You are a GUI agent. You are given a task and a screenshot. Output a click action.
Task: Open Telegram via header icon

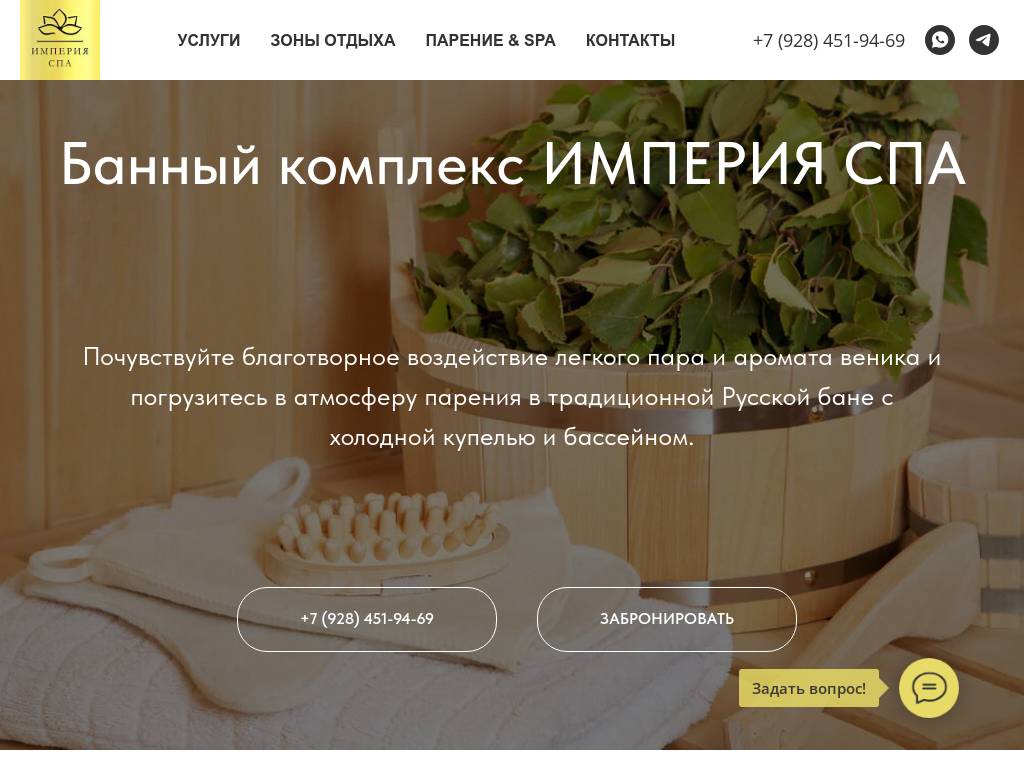pyautogui.click(x=983, y=40)
